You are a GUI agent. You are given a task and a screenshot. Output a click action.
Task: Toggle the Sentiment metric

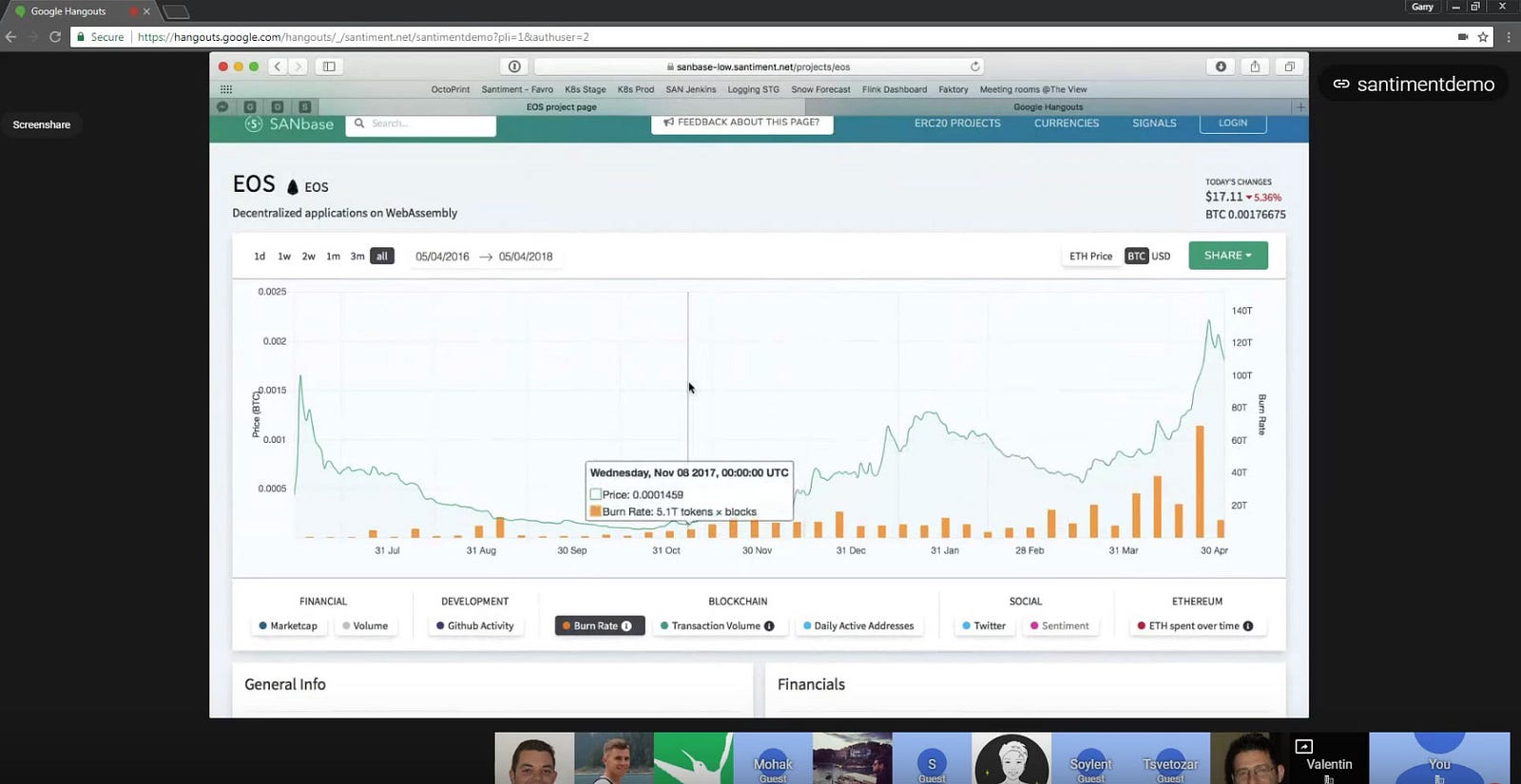(x=1060, y=626)
